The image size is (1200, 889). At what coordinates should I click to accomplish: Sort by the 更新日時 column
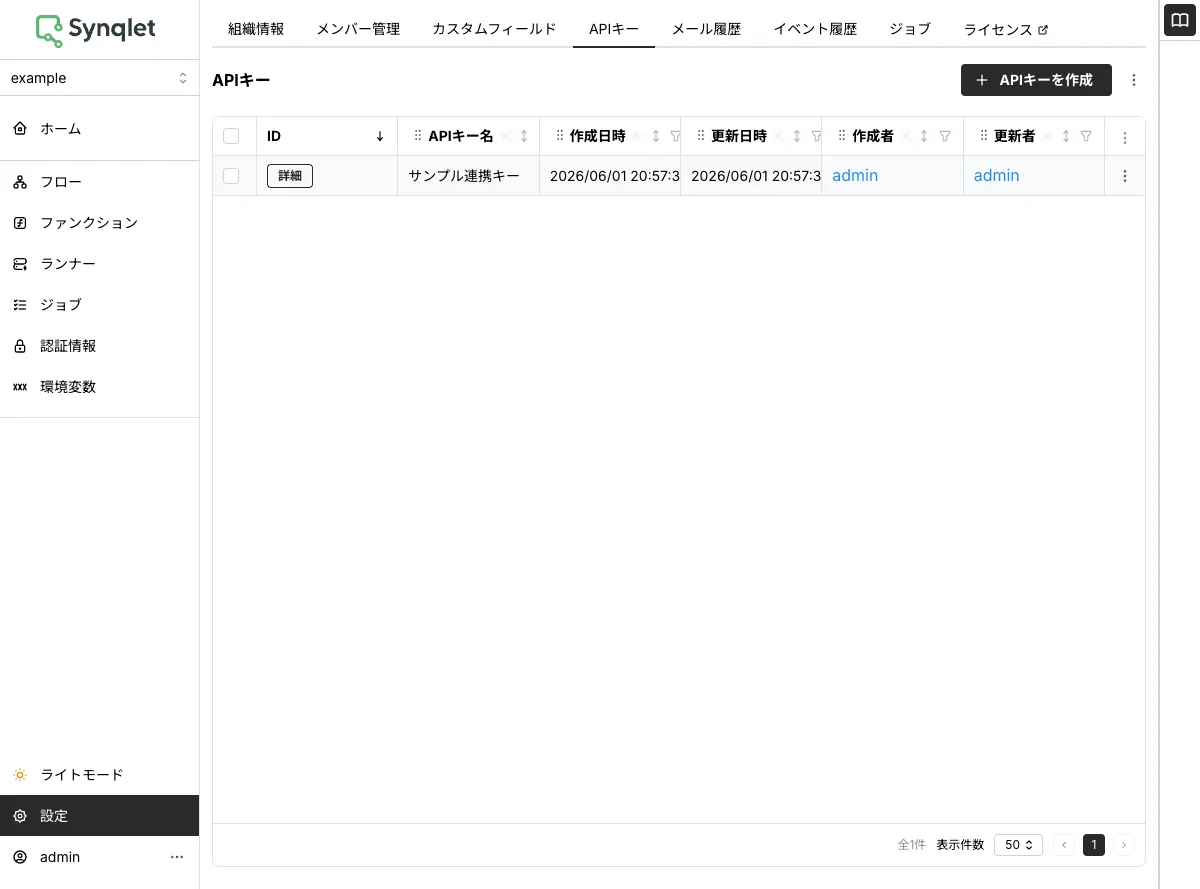point(797,136)
